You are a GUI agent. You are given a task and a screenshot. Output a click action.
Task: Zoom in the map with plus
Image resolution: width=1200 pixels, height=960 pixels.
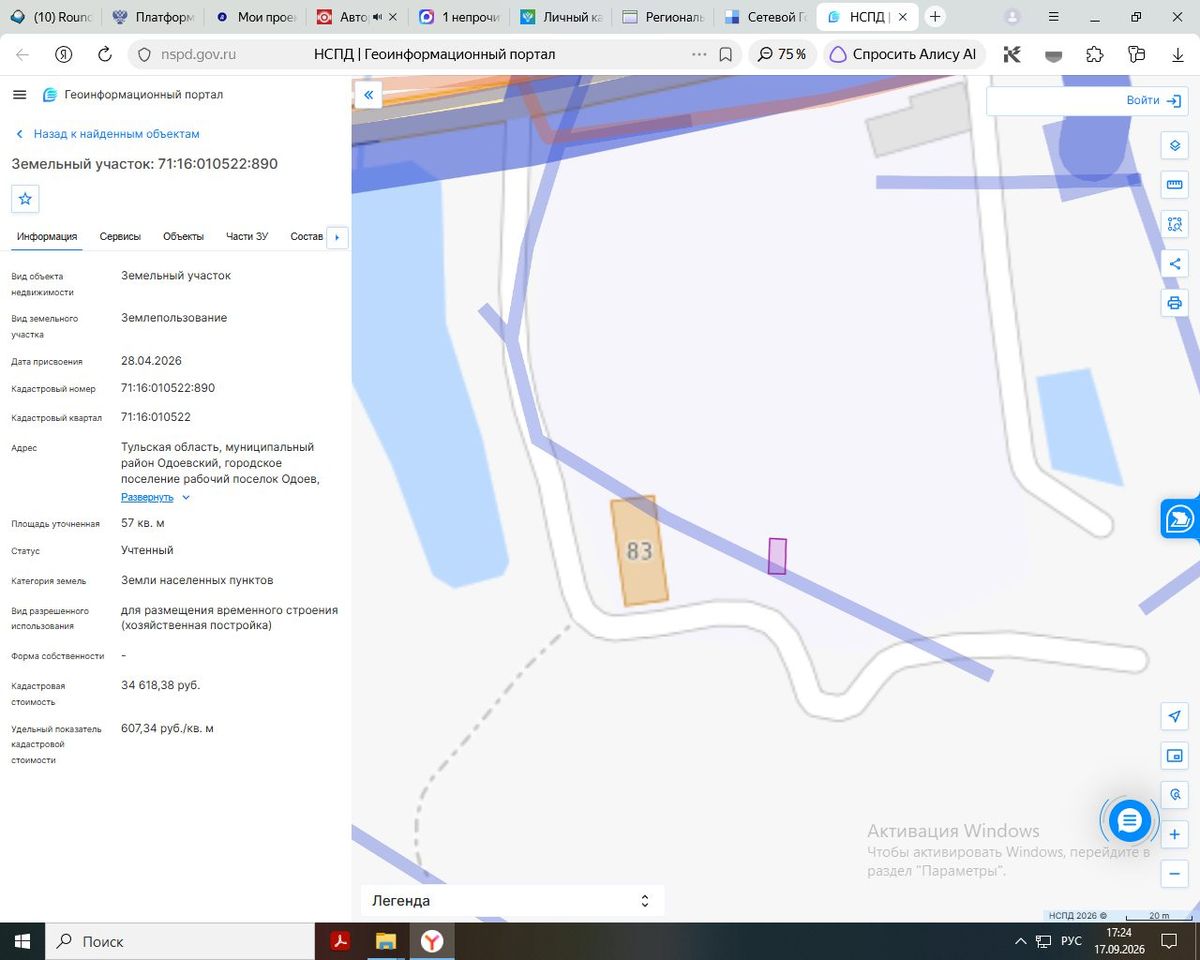pyautogui.click(x=1175, y=834)
